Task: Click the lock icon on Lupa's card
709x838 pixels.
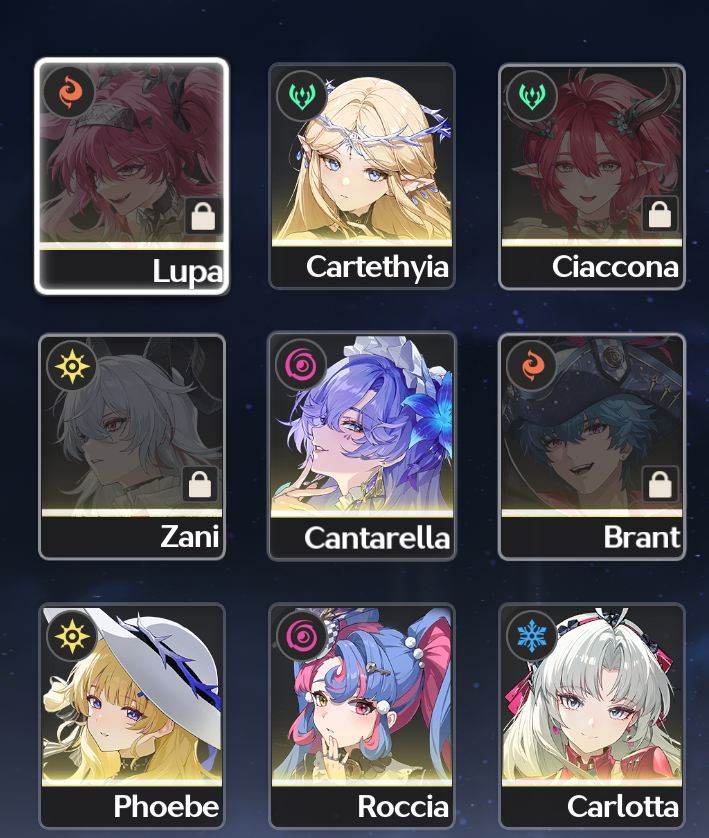Action: pos(203,216)
